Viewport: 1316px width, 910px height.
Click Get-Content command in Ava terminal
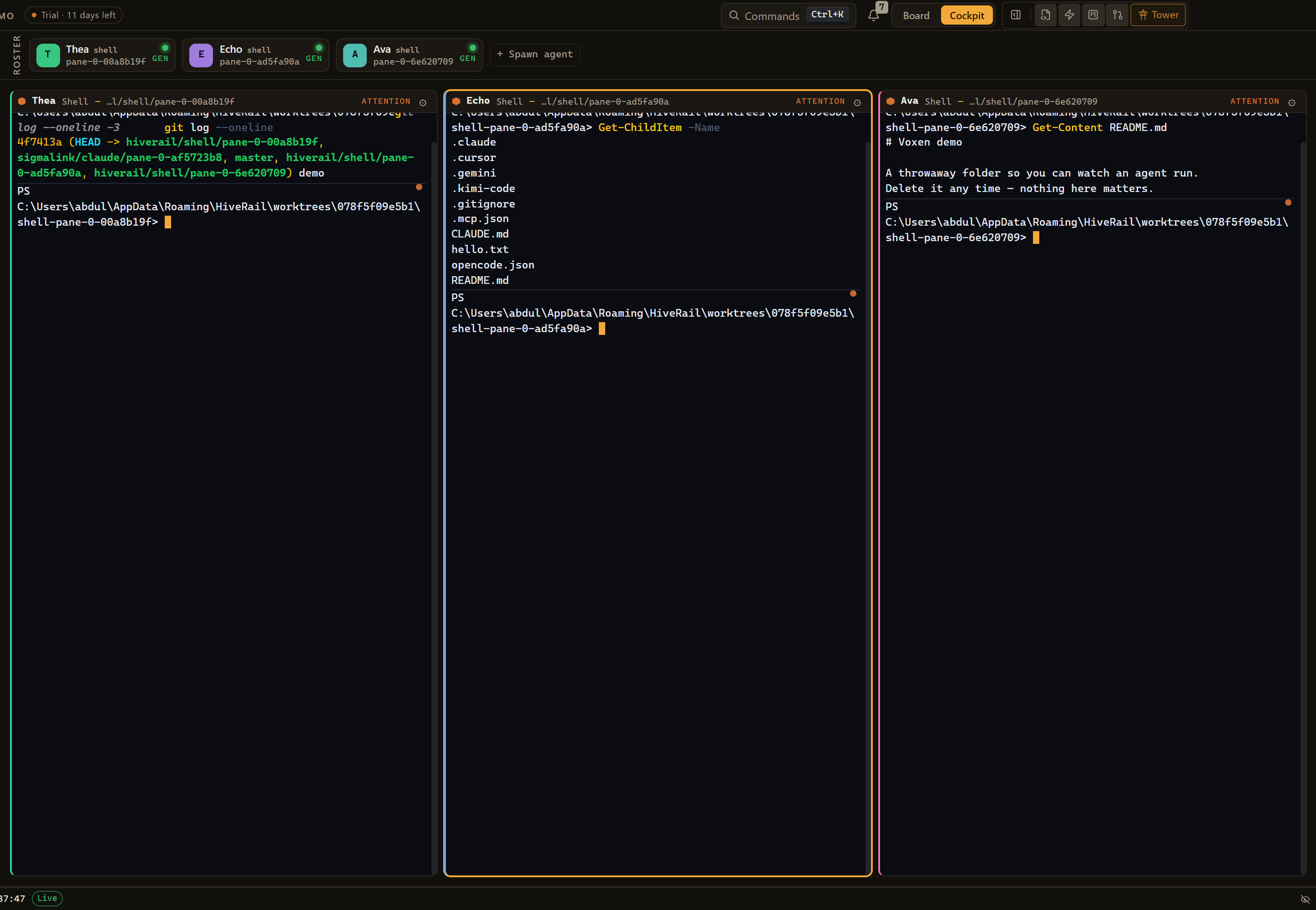(x=1068, y=128)
